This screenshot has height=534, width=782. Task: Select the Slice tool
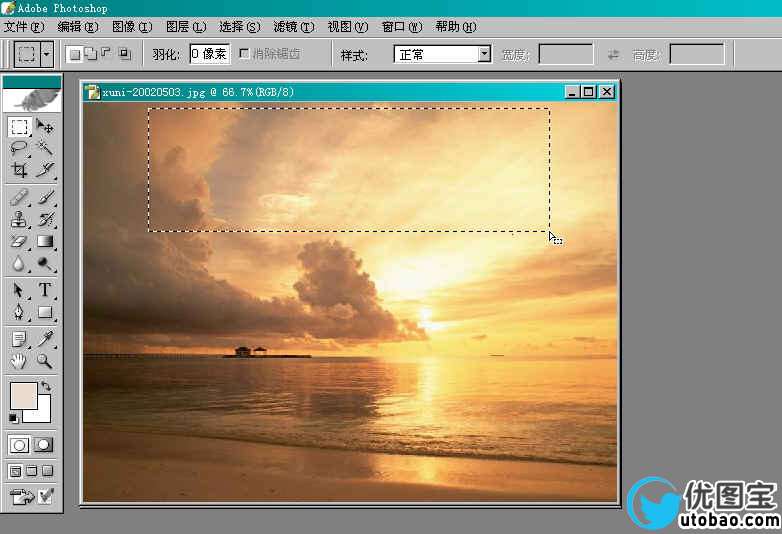tap(45, 170)
